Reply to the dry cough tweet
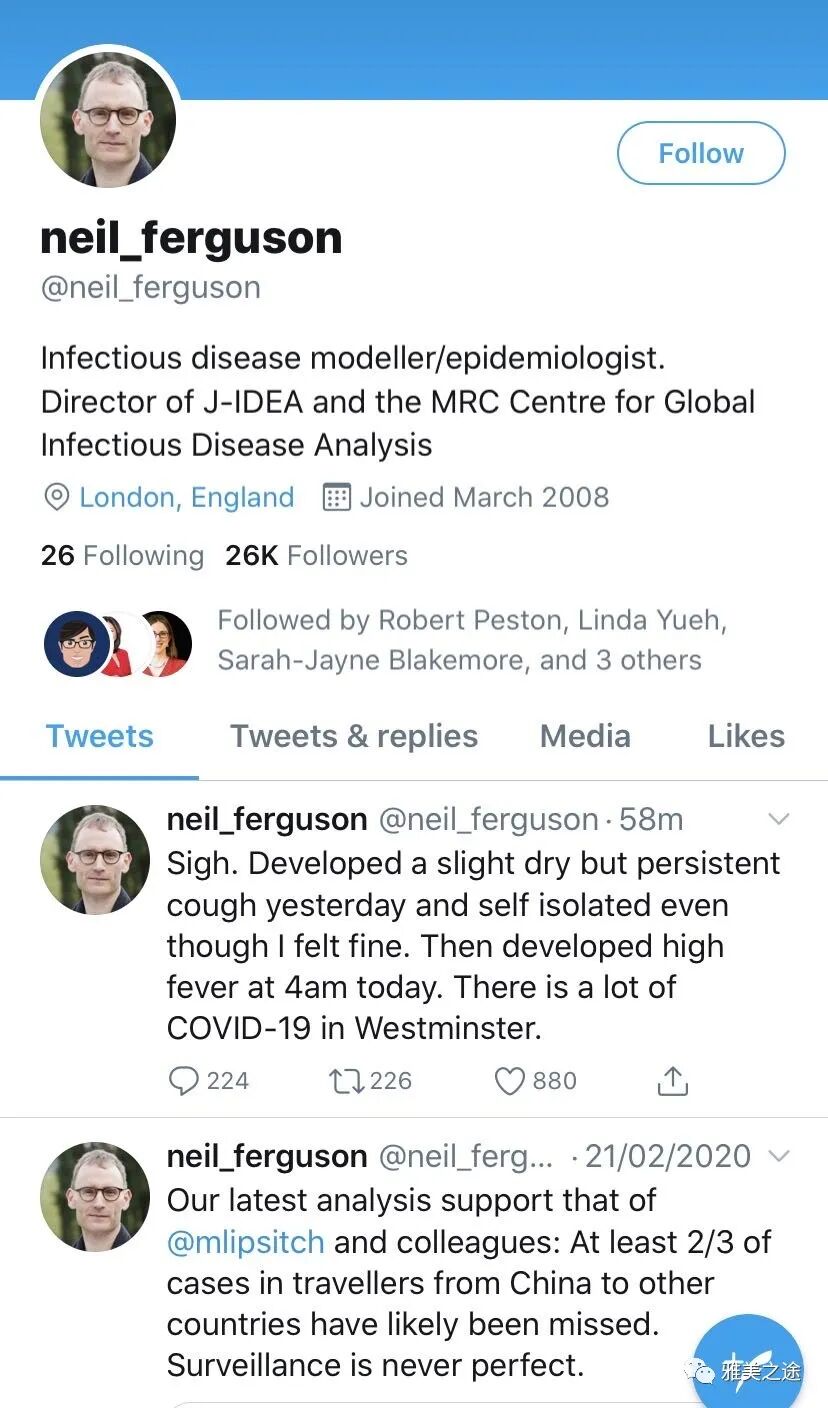828x1408 pixels. point(183,1080)
